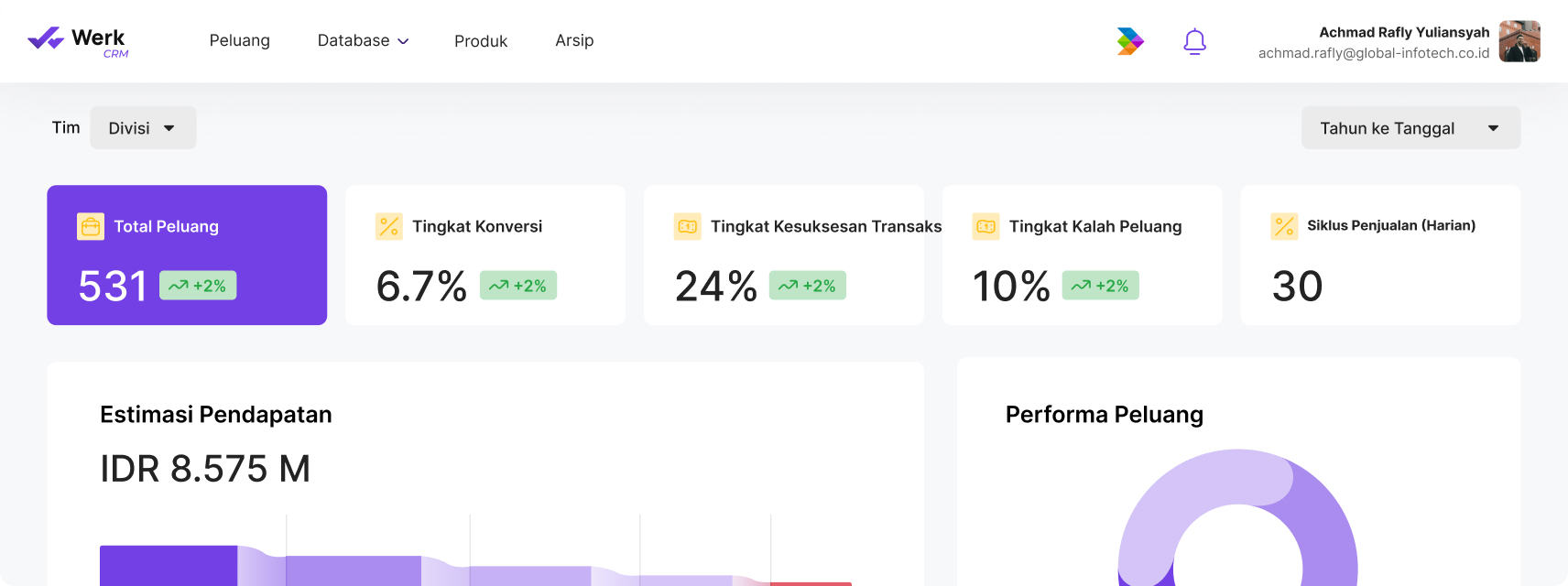Click the +2% trend badge beside 10%
The image size is (1568, 586).
[x=1101, y=286]
